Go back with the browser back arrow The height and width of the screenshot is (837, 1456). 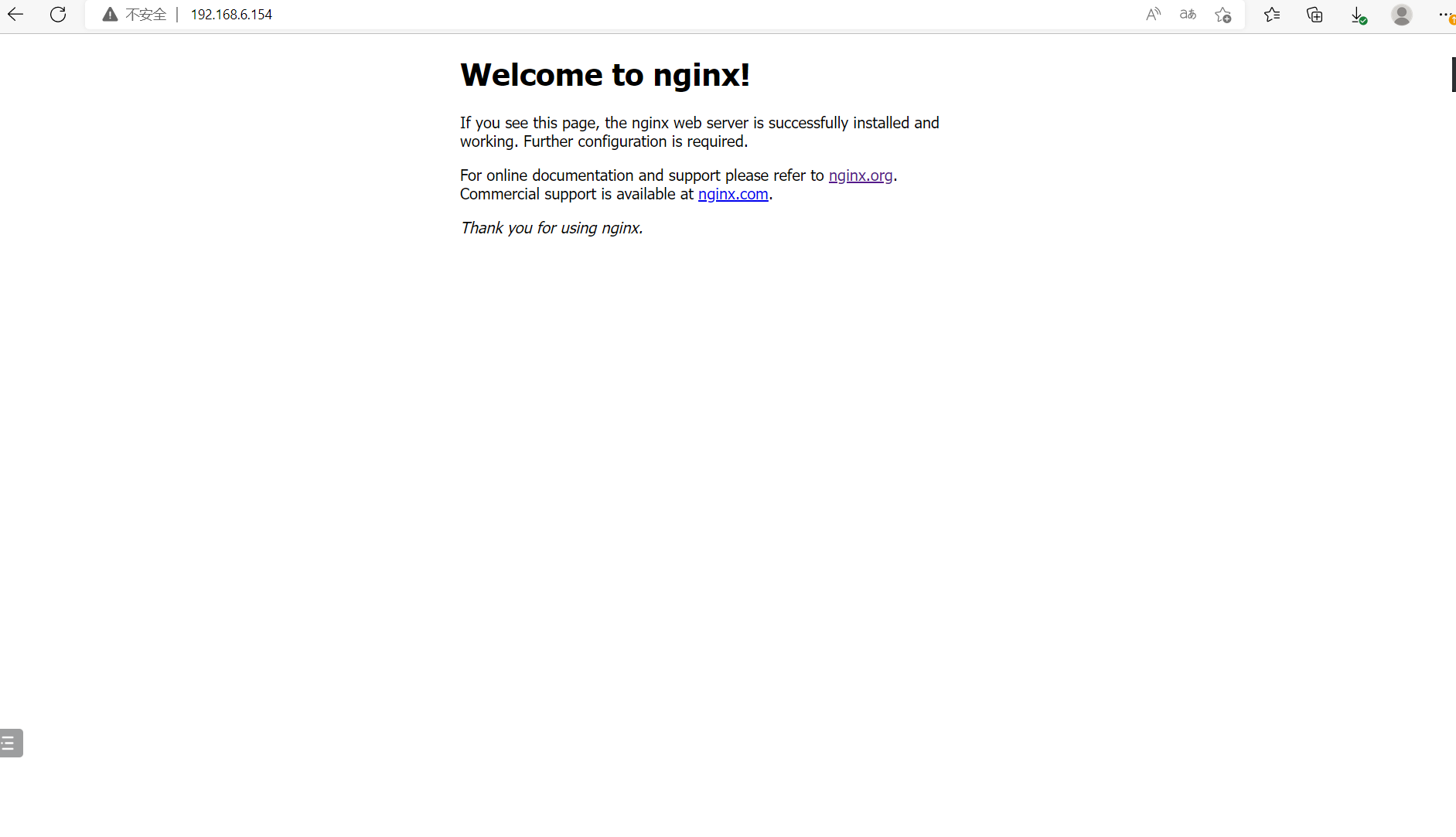(15, 15)
